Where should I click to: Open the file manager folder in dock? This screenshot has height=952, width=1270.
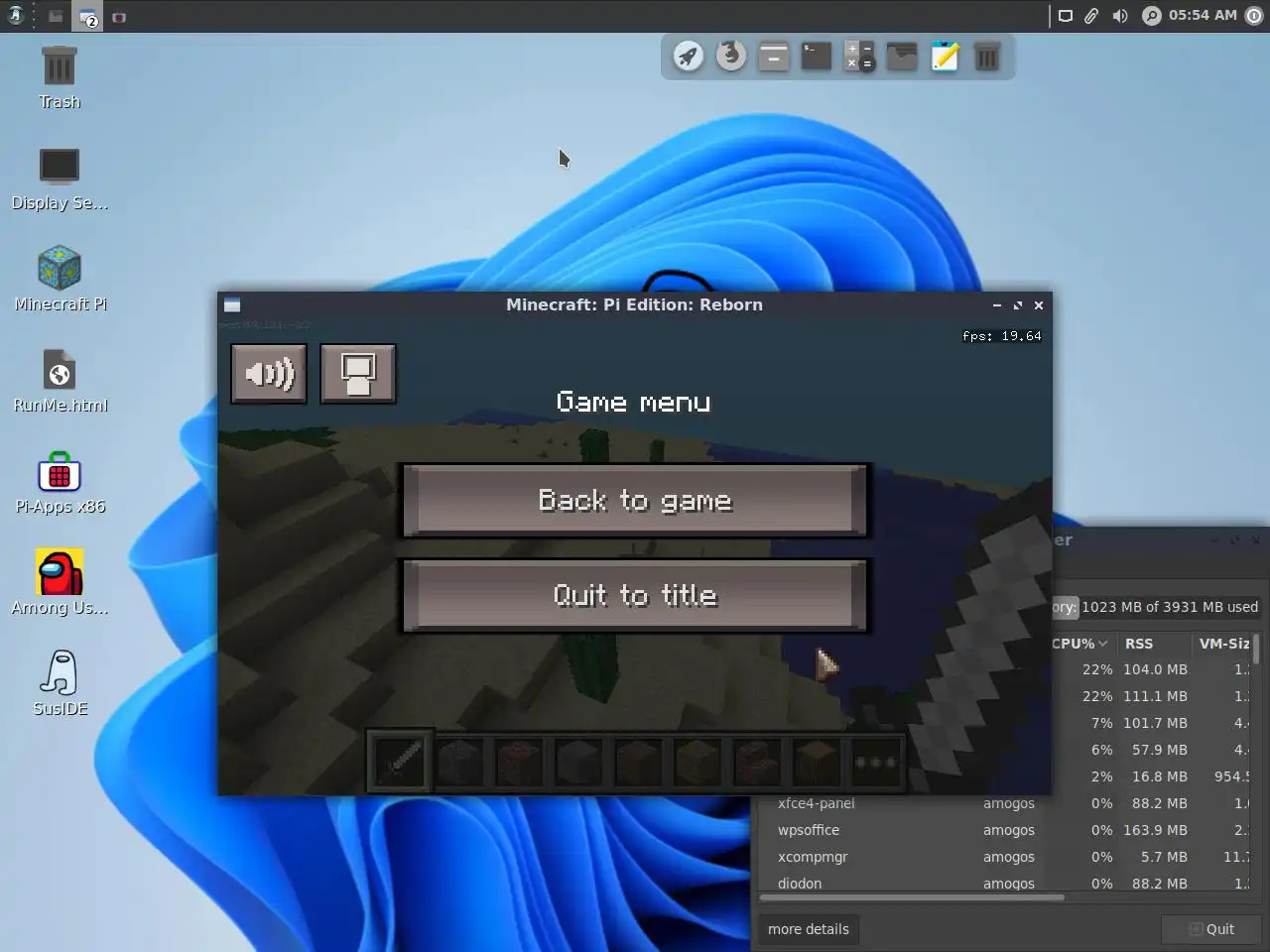point(902,57)
